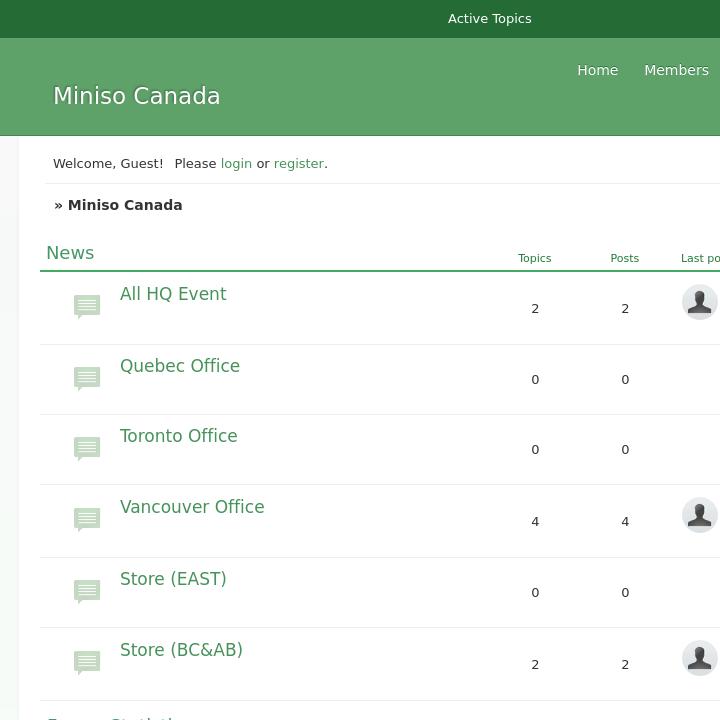Click last poster avatar in Vancouver Office row
The image size is (720, 720).
[699, 515]
